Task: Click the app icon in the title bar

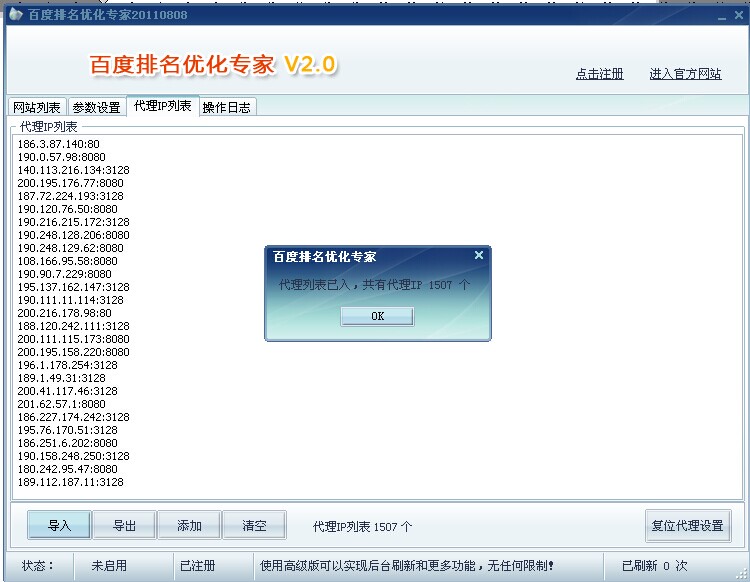Action: (x=14, y=14)
